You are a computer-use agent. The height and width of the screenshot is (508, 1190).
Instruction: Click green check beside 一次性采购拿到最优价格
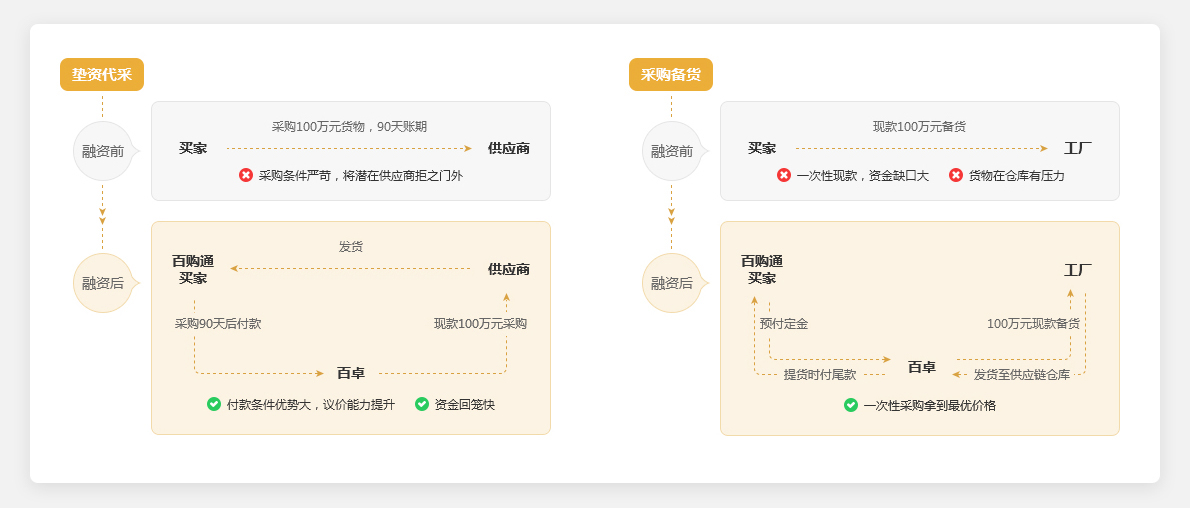pyautogui.click(x=851, y=405)
